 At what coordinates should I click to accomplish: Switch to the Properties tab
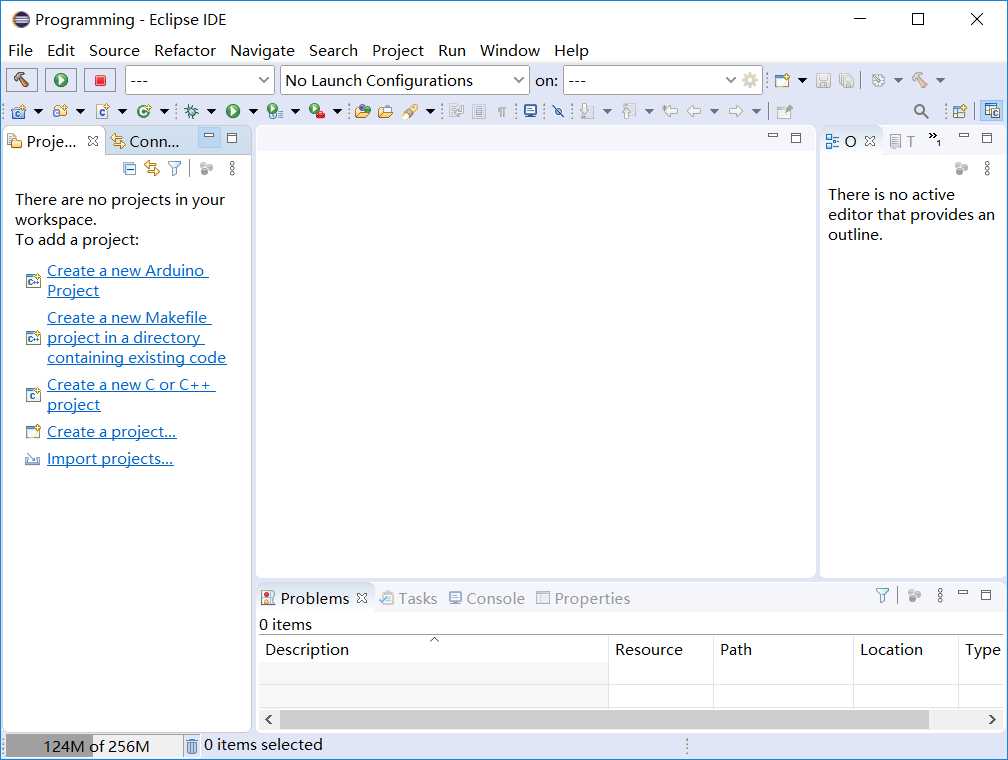click(583, 598)
